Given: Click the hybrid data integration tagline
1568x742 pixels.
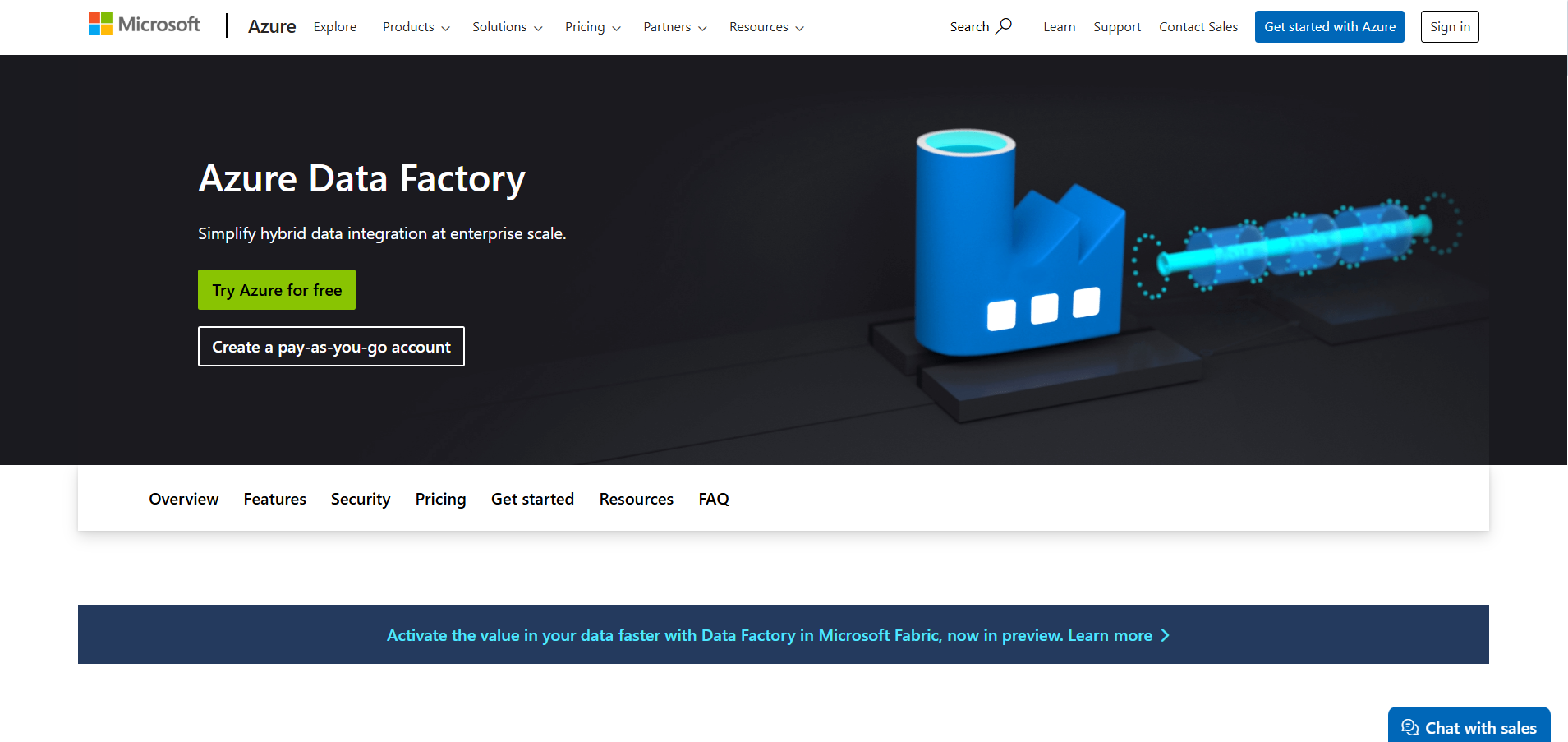Looking at the screenshot, I should click(x=382, y=233).
